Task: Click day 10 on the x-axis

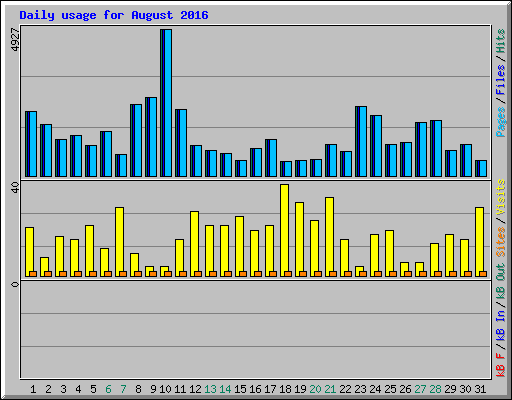Action: pyautogui.click(x=165, y=389)
